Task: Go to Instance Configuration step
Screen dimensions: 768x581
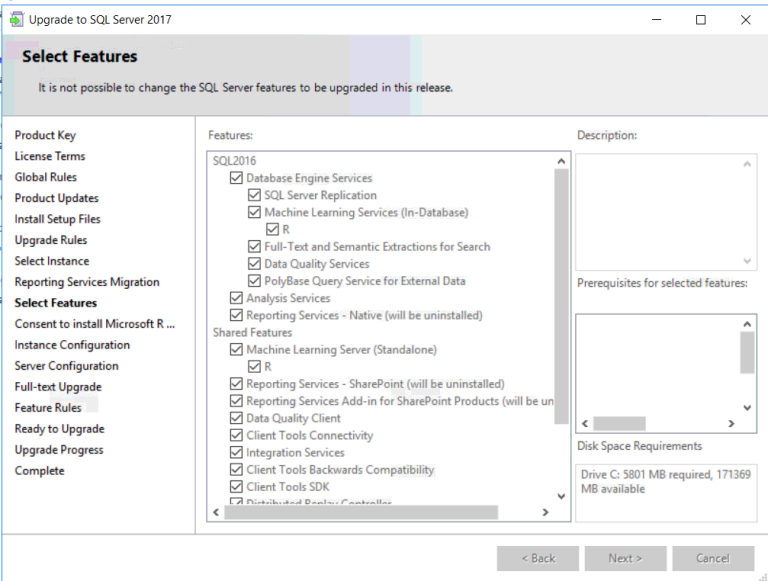Action: click(72, 345)
